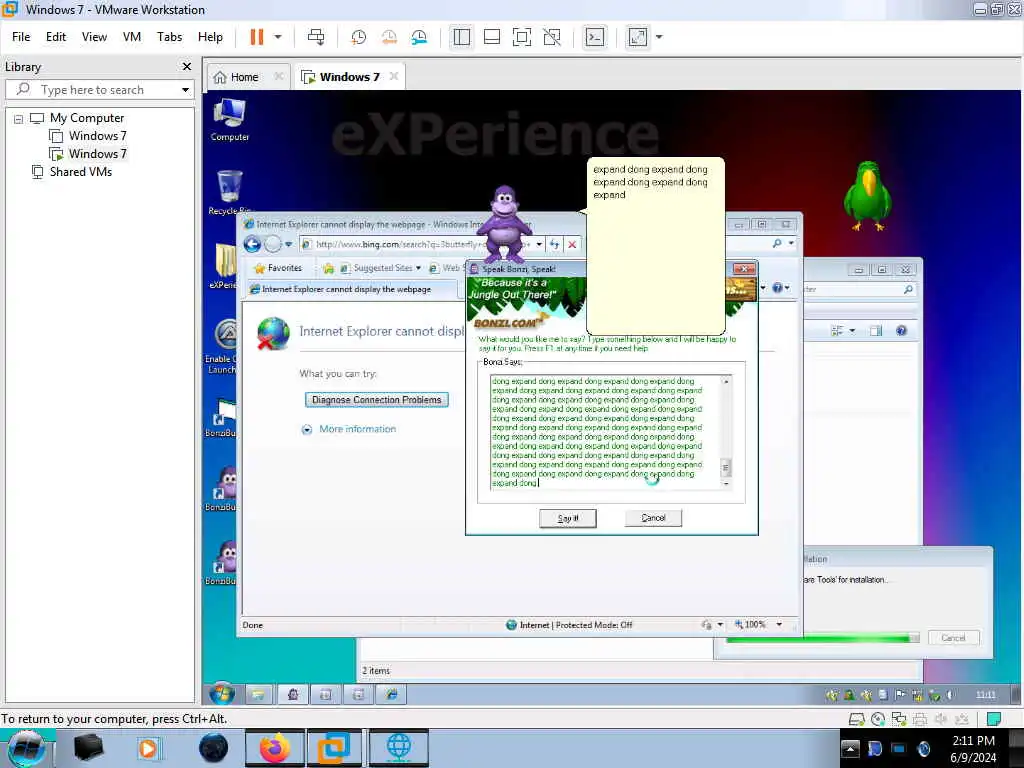Open the File menu
1024x768 pixels.
pos(21,37)
